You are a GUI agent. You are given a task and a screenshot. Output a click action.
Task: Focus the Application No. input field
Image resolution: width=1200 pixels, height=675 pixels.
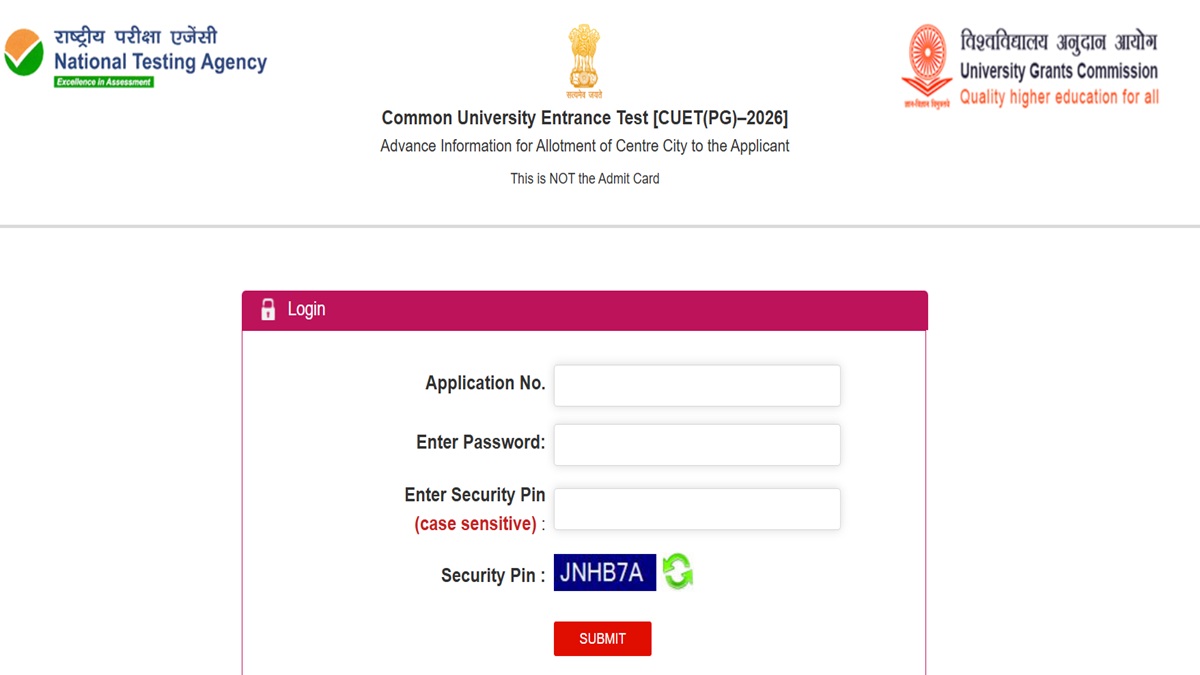point(697,385)
